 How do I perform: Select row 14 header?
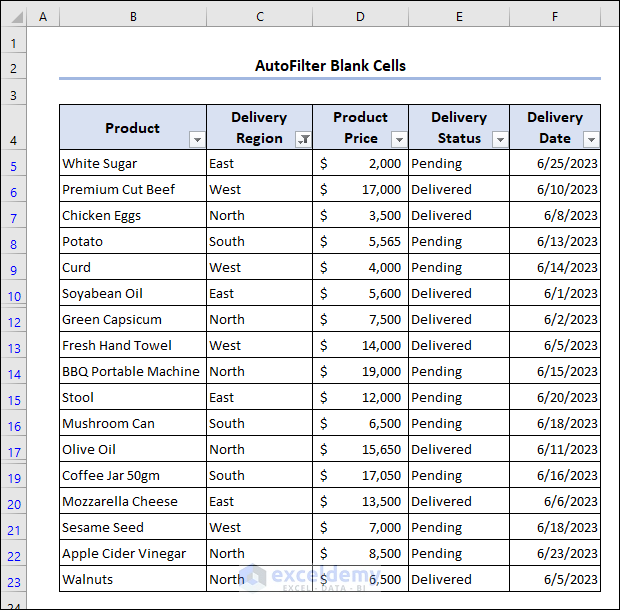(14, 372)
